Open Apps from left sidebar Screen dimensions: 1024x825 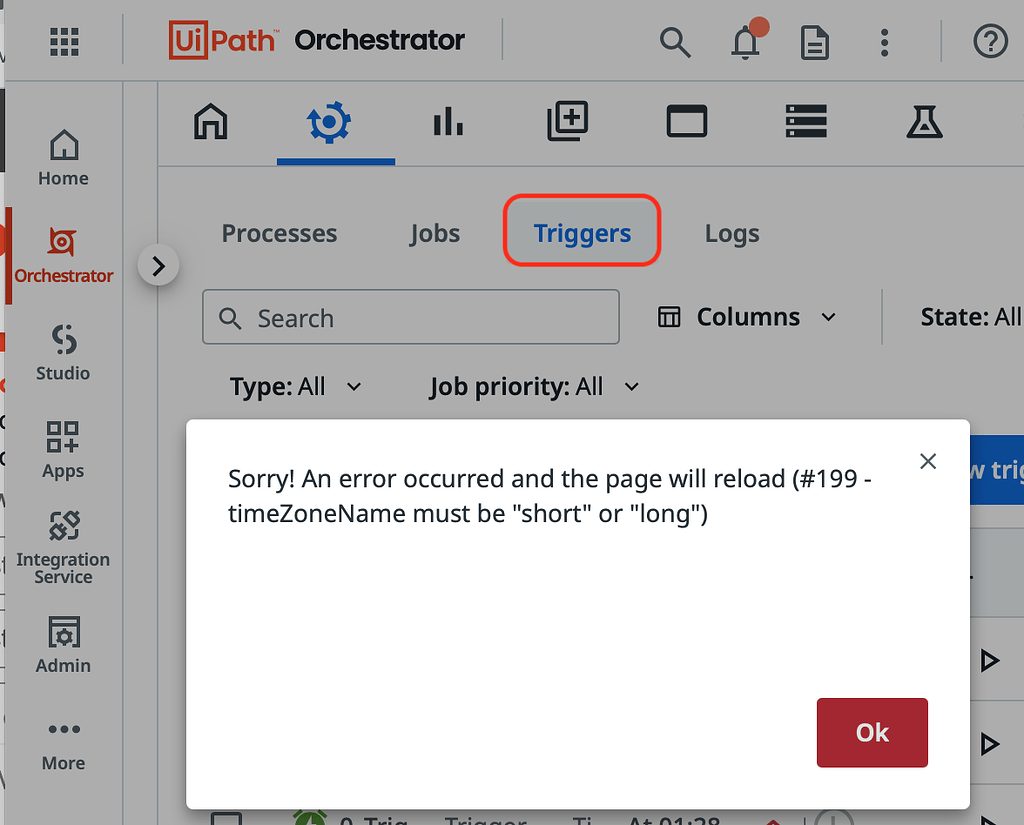[x=63, y=450]
